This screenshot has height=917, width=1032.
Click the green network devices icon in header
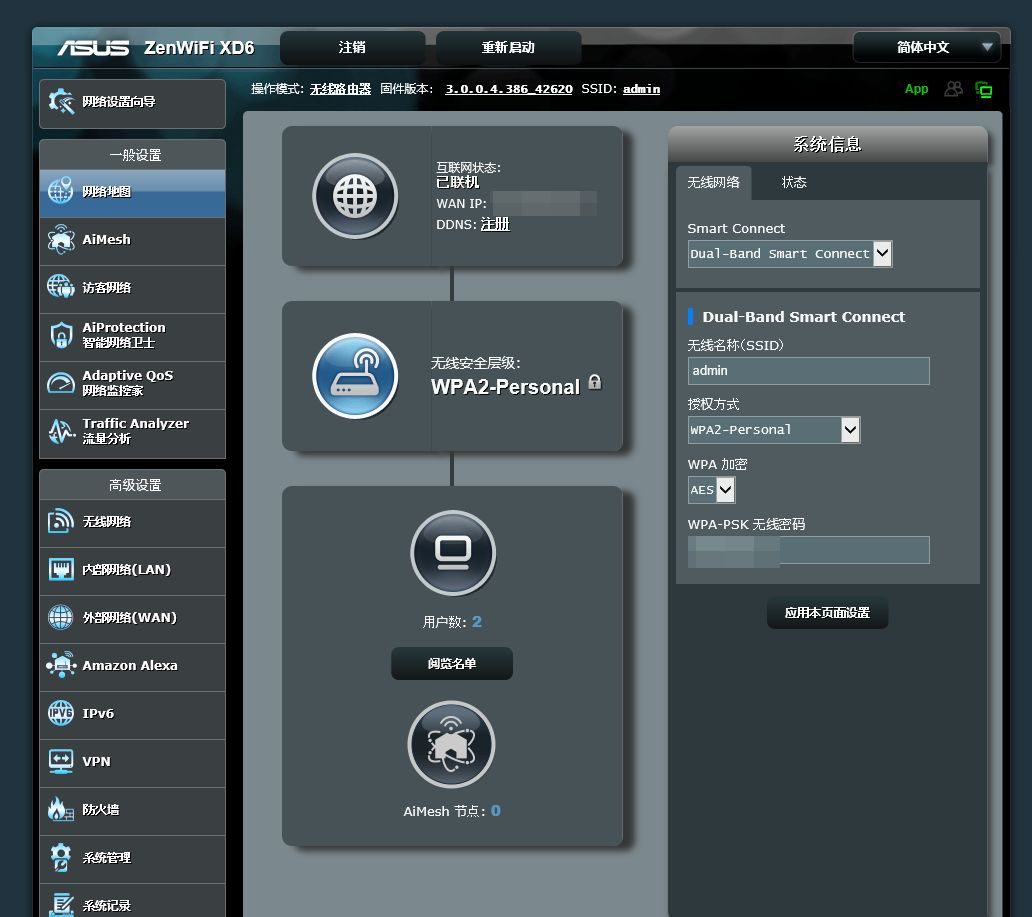(984, 90)
